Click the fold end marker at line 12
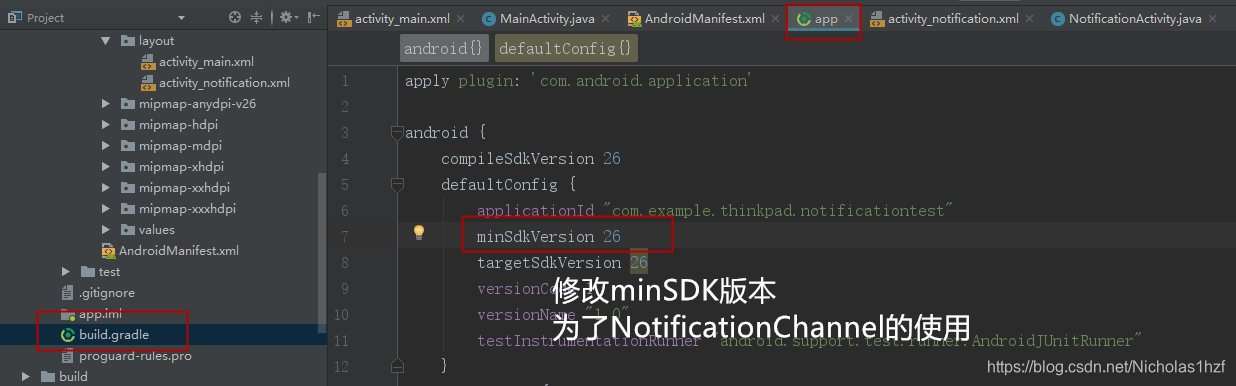 pos(397,366)
